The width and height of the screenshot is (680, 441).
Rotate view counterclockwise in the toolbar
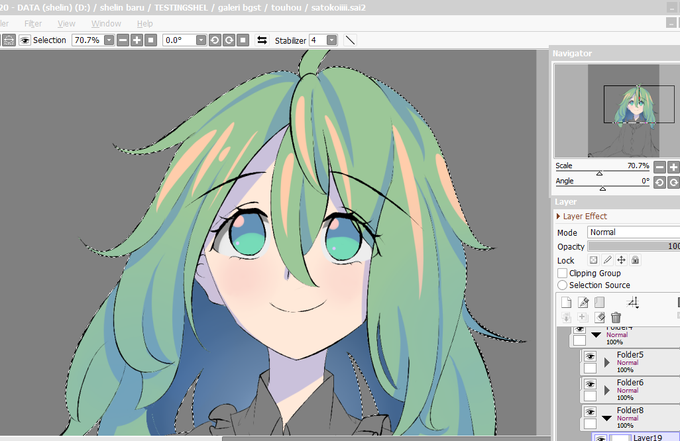click(215, 40)
